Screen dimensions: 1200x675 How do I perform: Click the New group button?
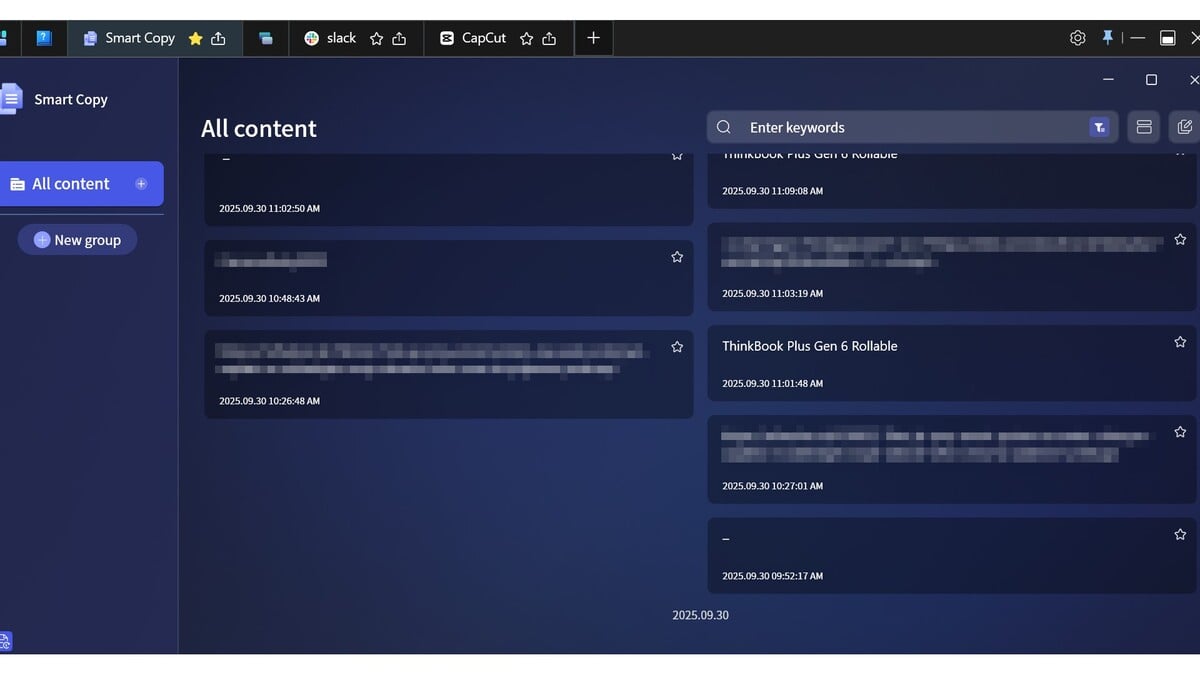tap(77, 240)
